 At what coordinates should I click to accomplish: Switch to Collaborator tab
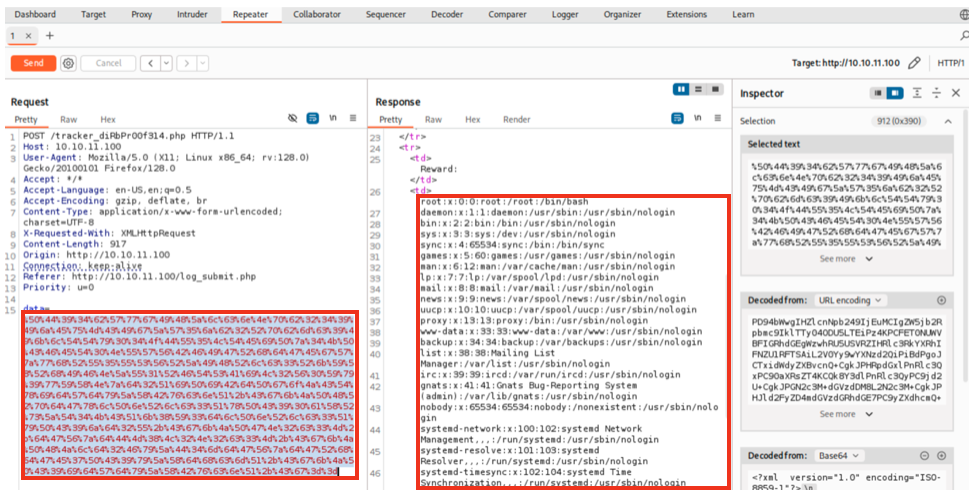tap(317, 14)
